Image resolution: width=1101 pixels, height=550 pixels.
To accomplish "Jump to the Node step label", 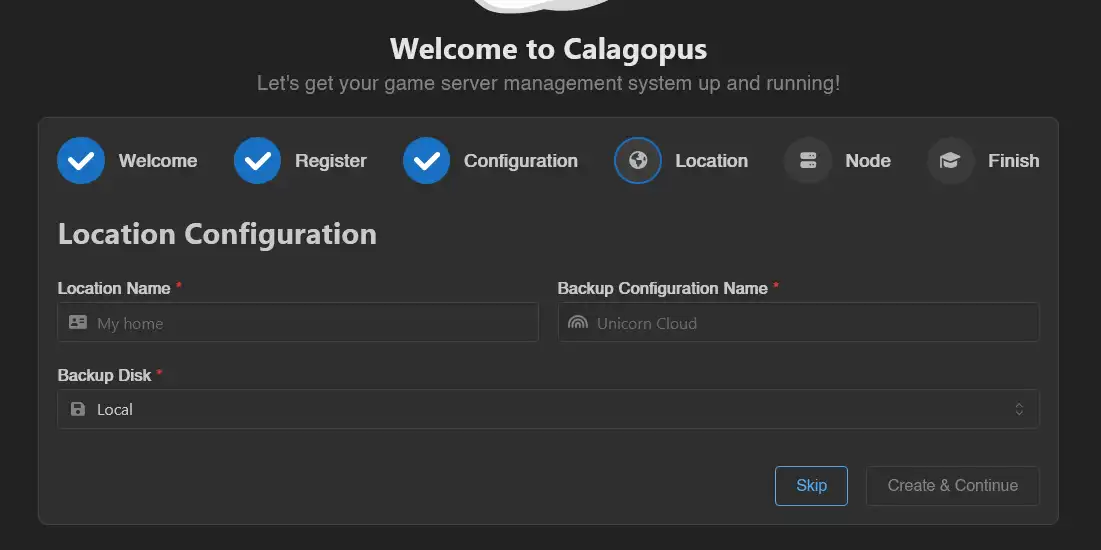I will coord(868,161).
